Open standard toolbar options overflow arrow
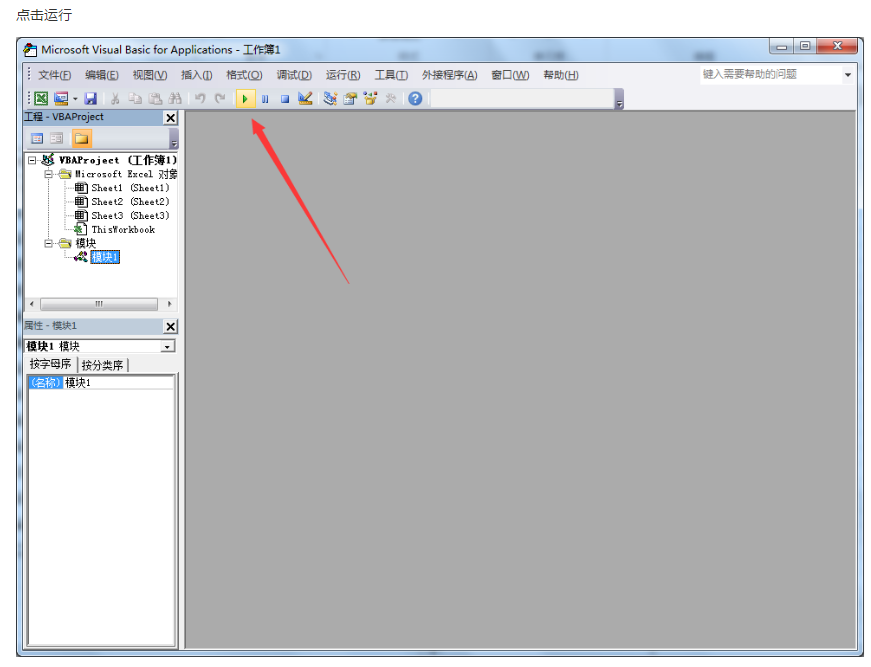Screen dimensions: 871x667 click(x=619, y=100)
